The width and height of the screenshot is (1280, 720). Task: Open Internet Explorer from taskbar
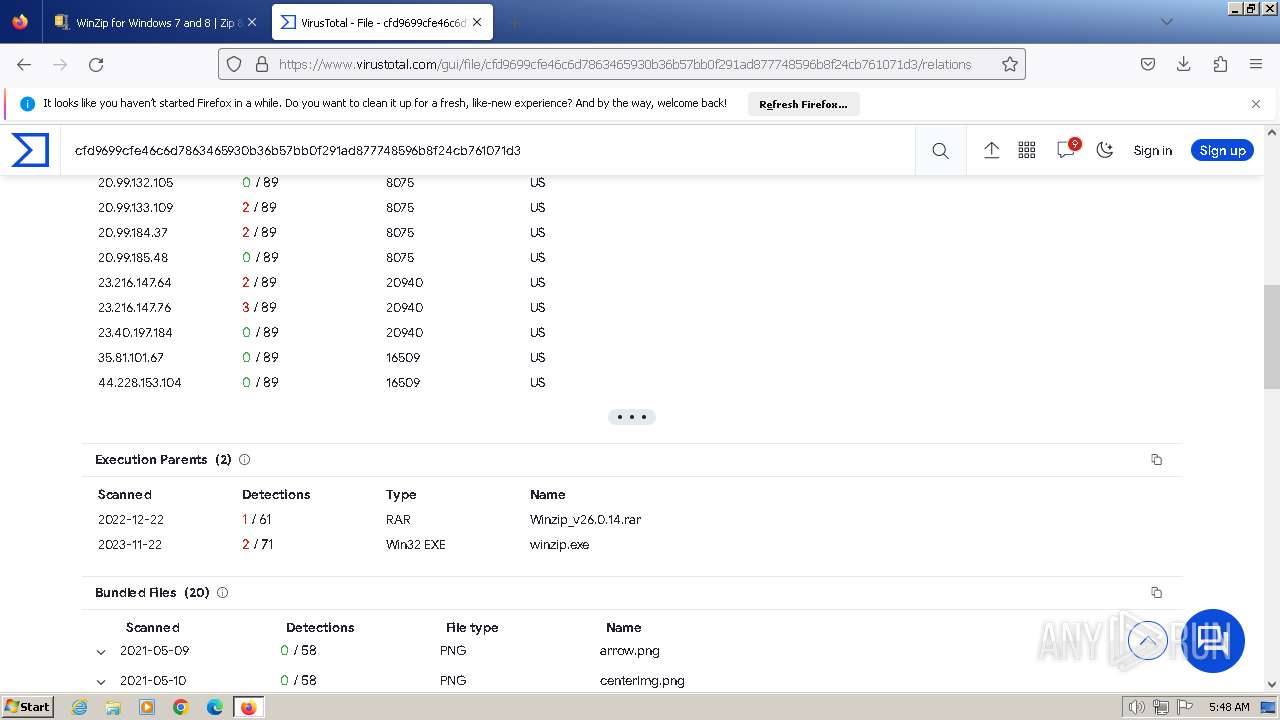tap(80, 707)
